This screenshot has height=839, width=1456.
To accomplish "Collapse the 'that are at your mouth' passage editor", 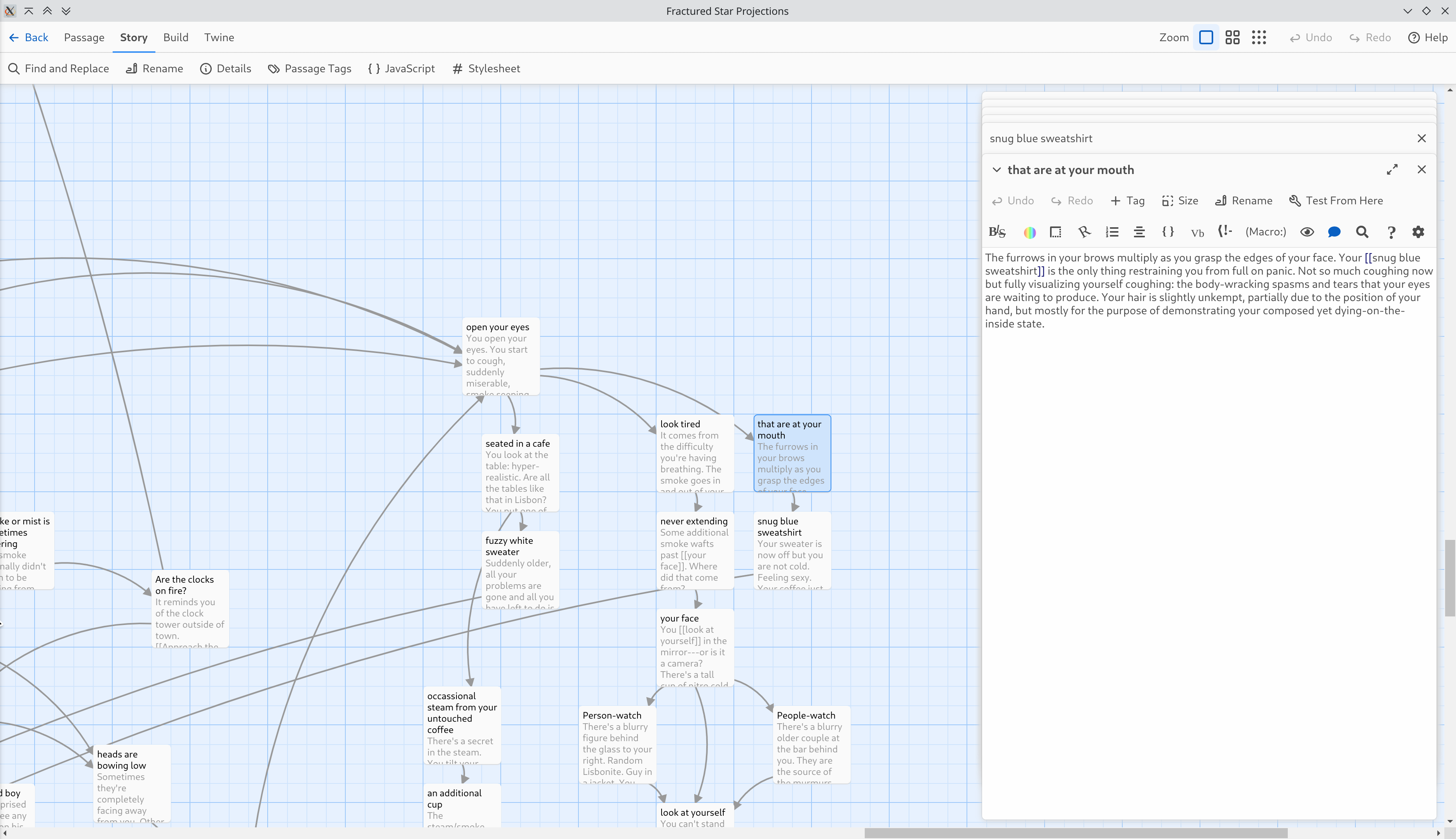I will [996, 170].
